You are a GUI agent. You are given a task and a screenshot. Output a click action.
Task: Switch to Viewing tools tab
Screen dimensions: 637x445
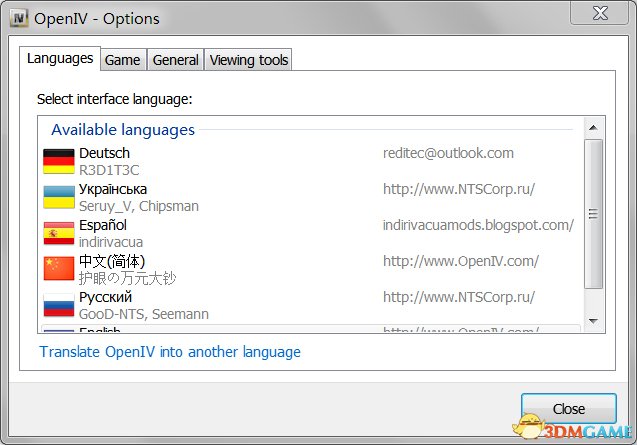[249, 60]
